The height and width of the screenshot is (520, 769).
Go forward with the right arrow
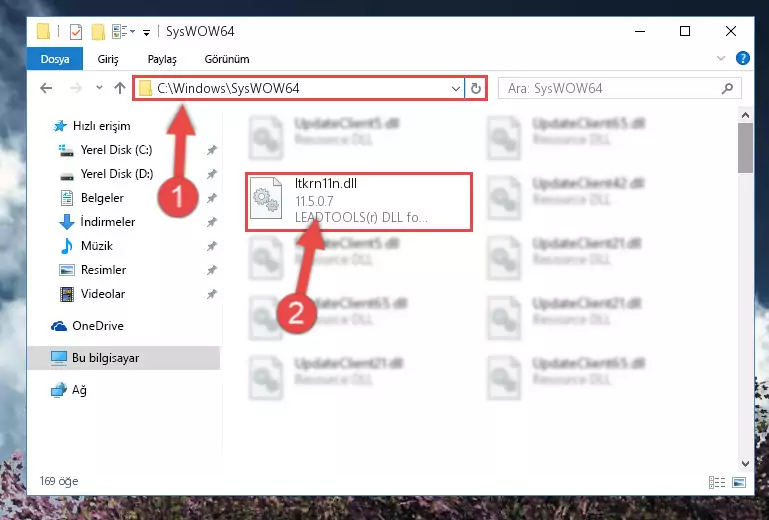click(76, 88)
